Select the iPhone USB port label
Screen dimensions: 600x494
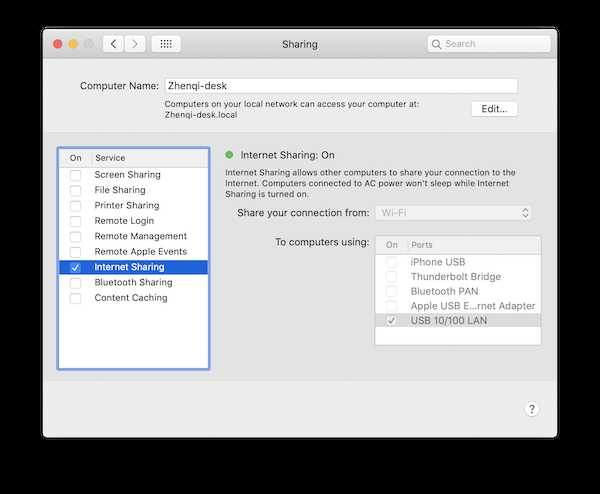point(438,262)
